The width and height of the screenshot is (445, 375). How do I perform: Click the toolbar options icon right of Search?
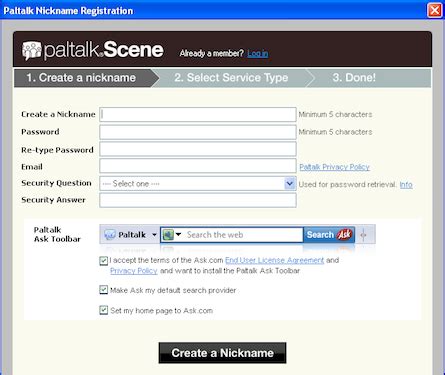(x=363, y=235)
